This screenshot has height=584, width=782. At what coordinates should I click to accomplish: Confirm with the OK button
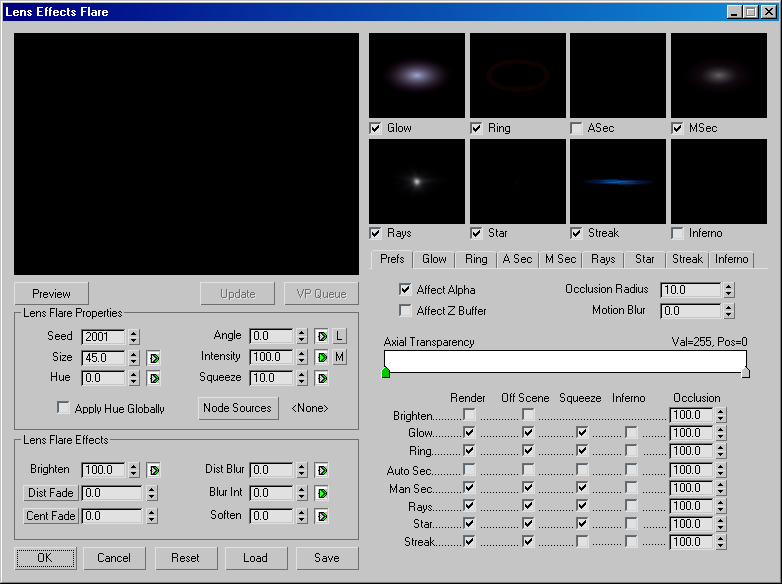(x=45, y=558)
